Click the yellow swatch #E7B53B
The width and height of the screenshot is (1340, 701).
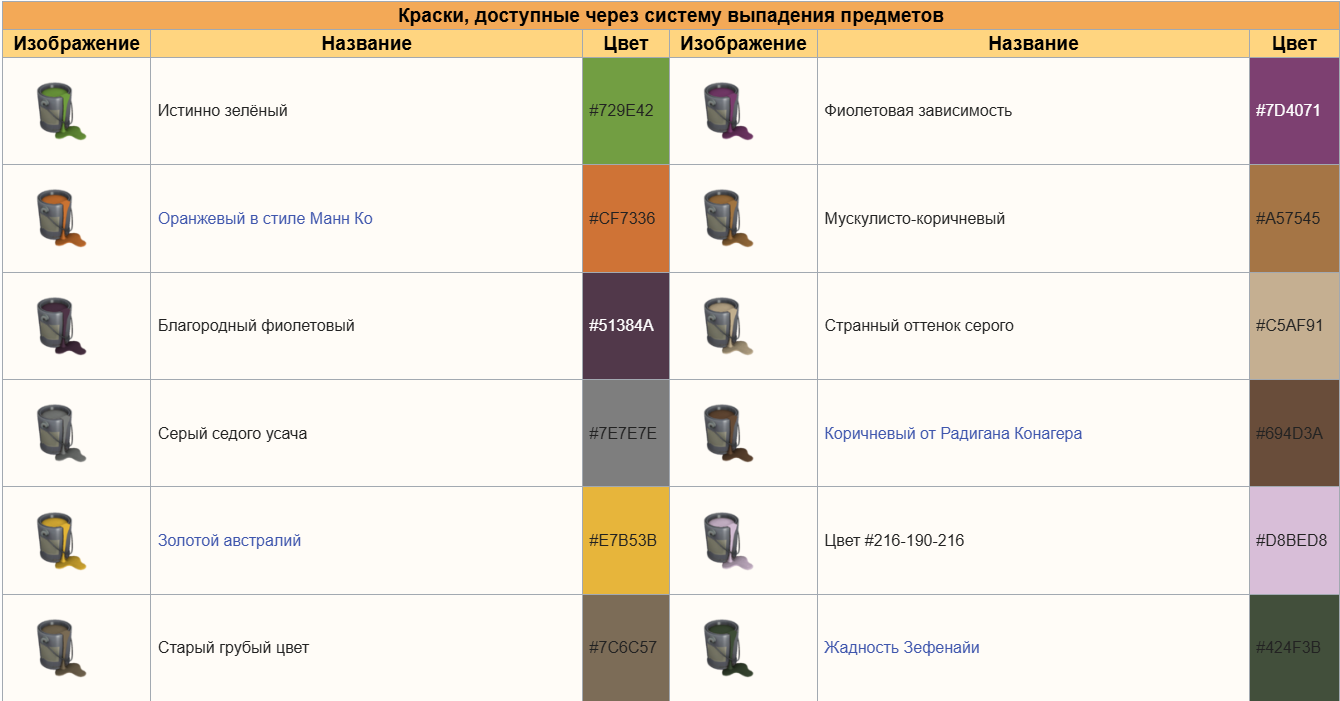[626, 541]
